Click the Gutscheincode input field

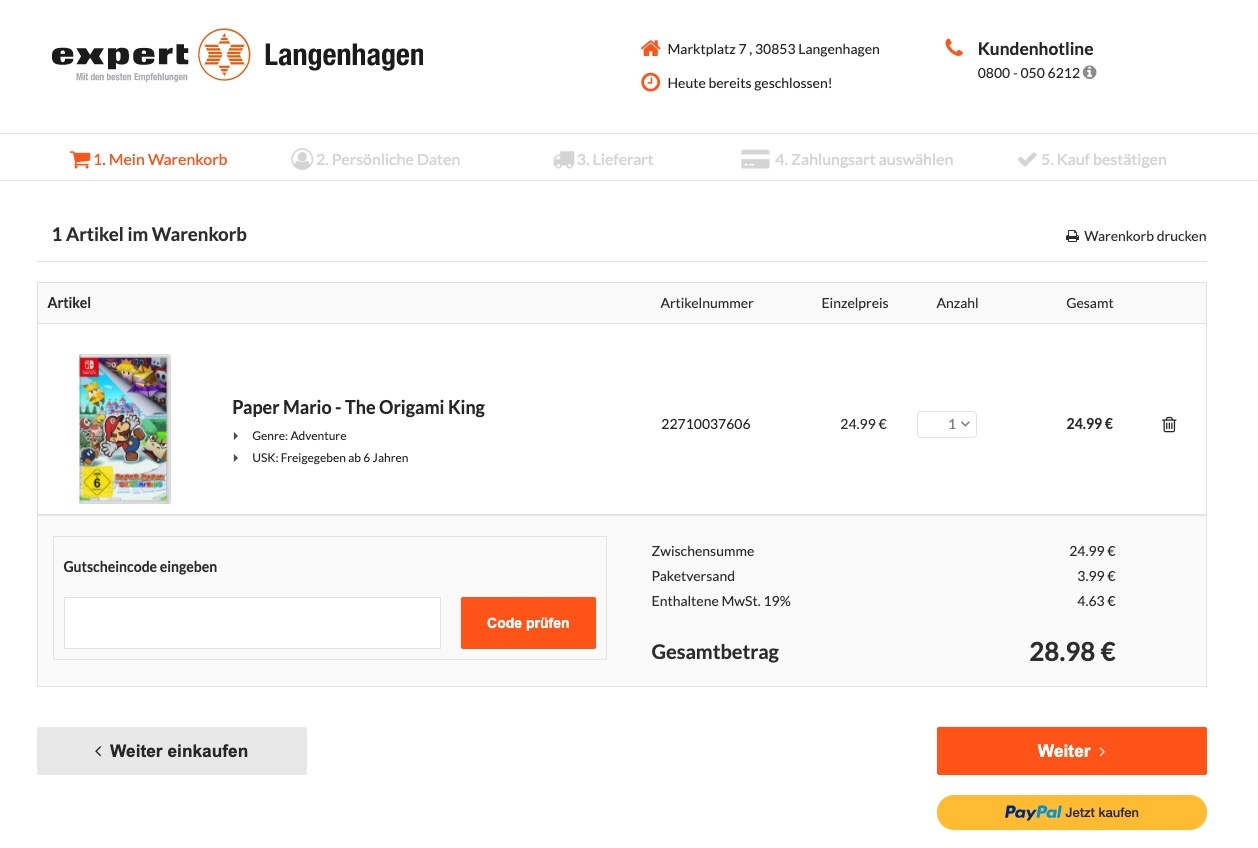click(x=252, y=623)
